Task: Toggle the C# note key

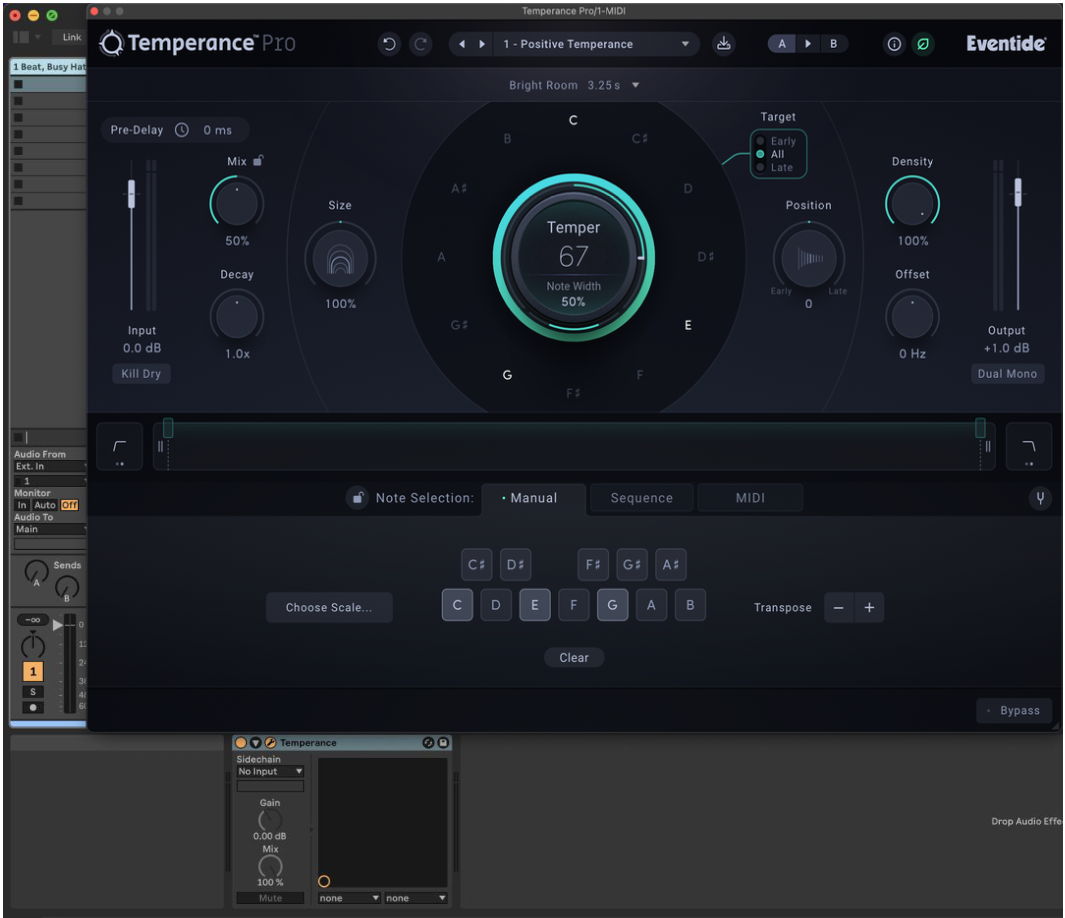Action: click(476, 565)
